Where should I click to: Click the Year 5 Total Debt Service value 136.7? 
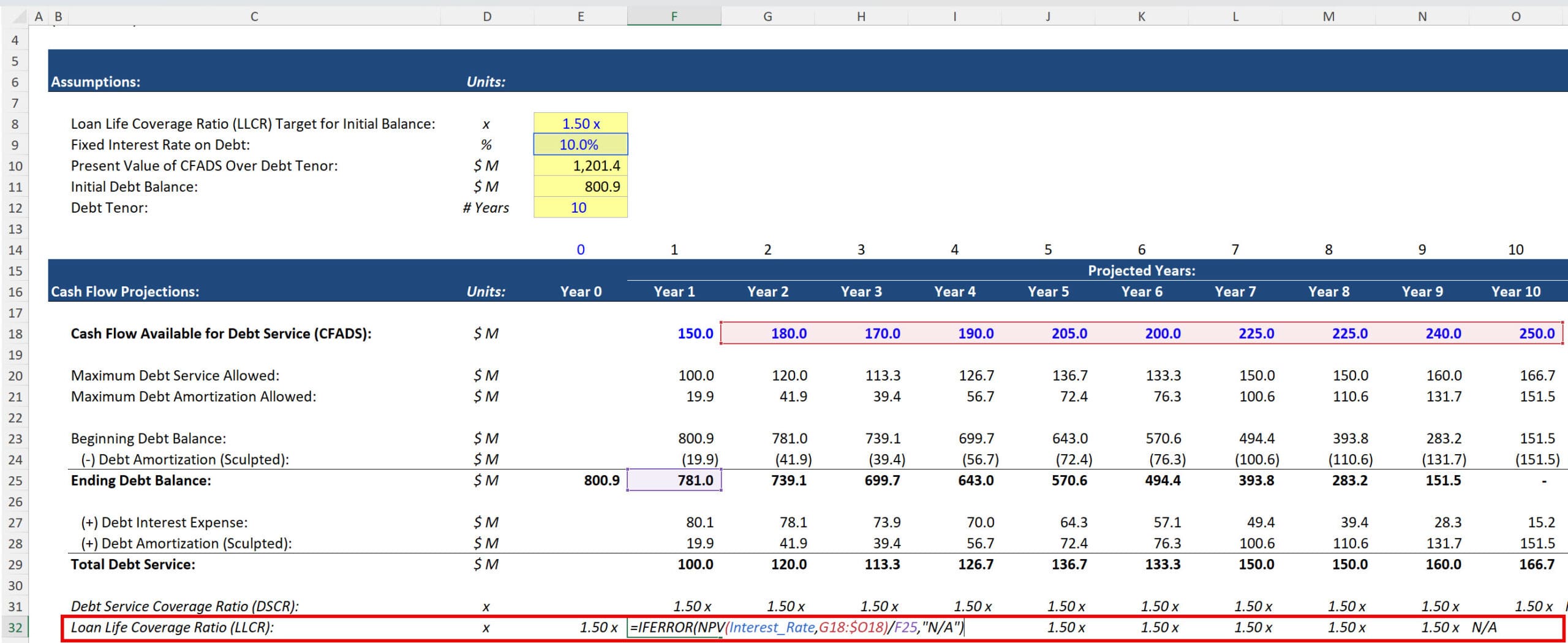click(x=1069, y=564)
